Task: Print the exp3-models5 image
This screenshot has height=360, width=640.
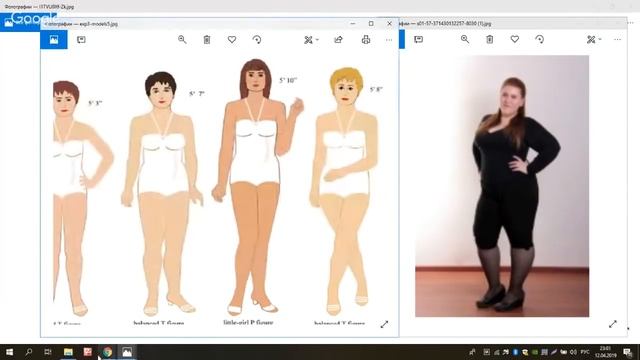Action: coord(366,40)
